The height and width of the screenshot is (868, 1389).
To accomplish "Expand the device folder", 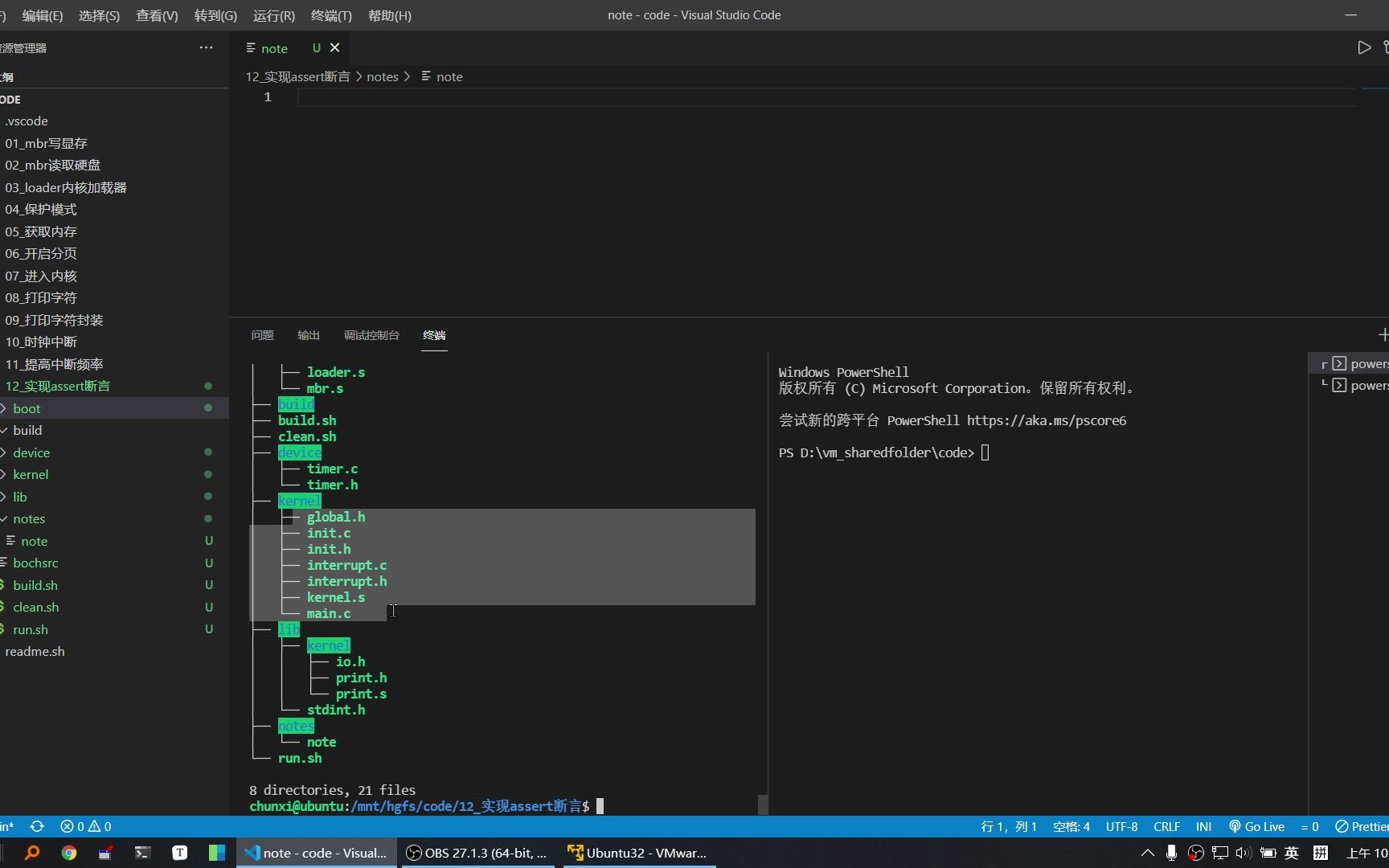I will pyautogui.click(x=114, y=452).
